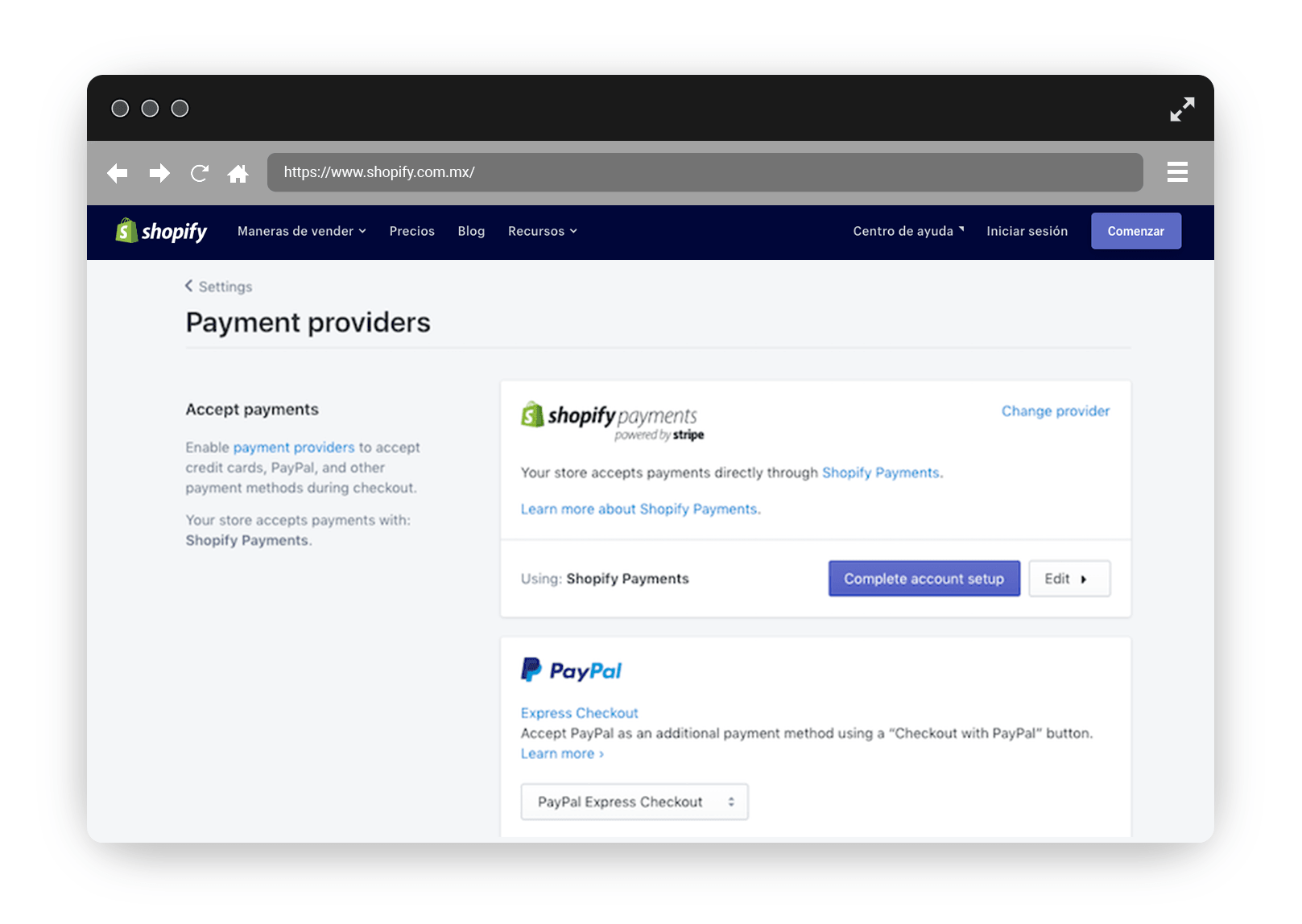Click the Shopify Payments logo
This screenshot has height=924, width=1302.
(613, 422)
